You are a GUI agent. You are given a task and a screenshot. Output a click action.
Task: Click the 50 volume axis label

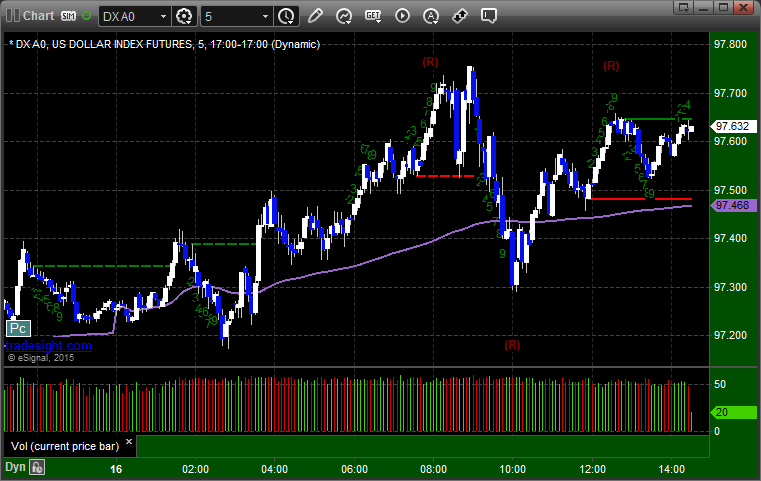coord(720,384)
